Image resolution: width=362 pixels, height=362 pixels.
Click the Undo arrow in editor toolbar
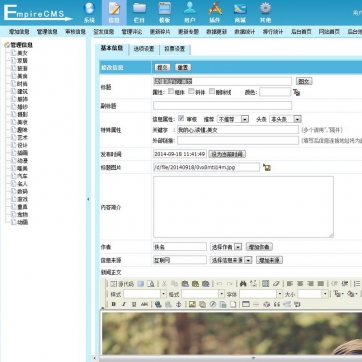point(219,284)
